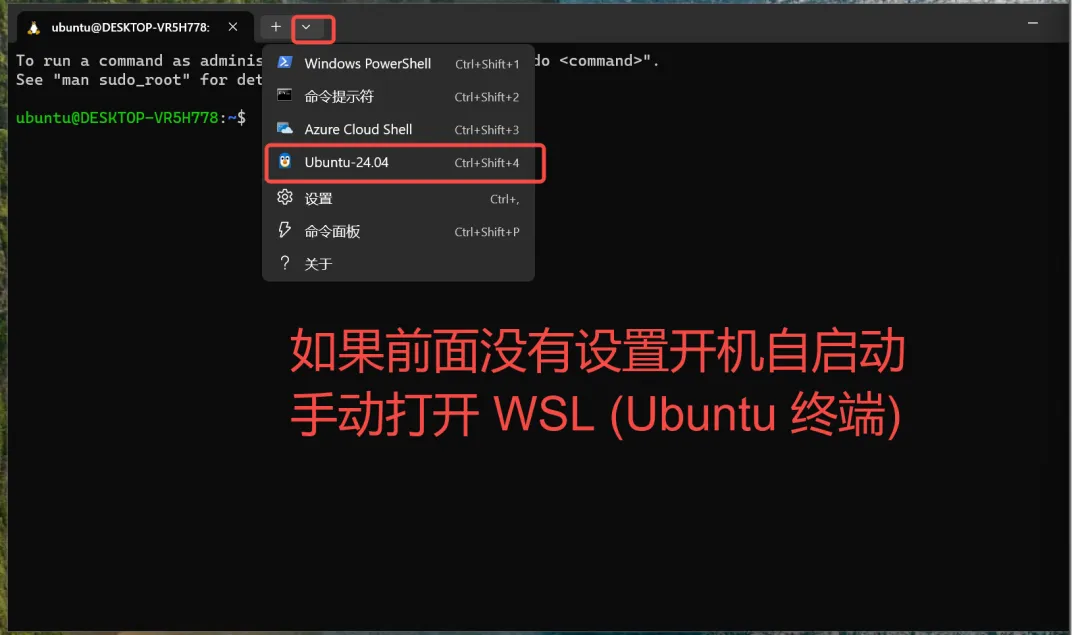Click the Ctrl+Shift+3 shortcut label

pos(487,130)
